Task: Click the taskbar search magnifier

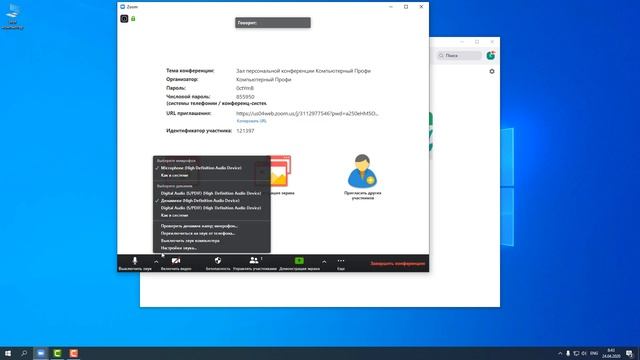Action: point(24,353)
